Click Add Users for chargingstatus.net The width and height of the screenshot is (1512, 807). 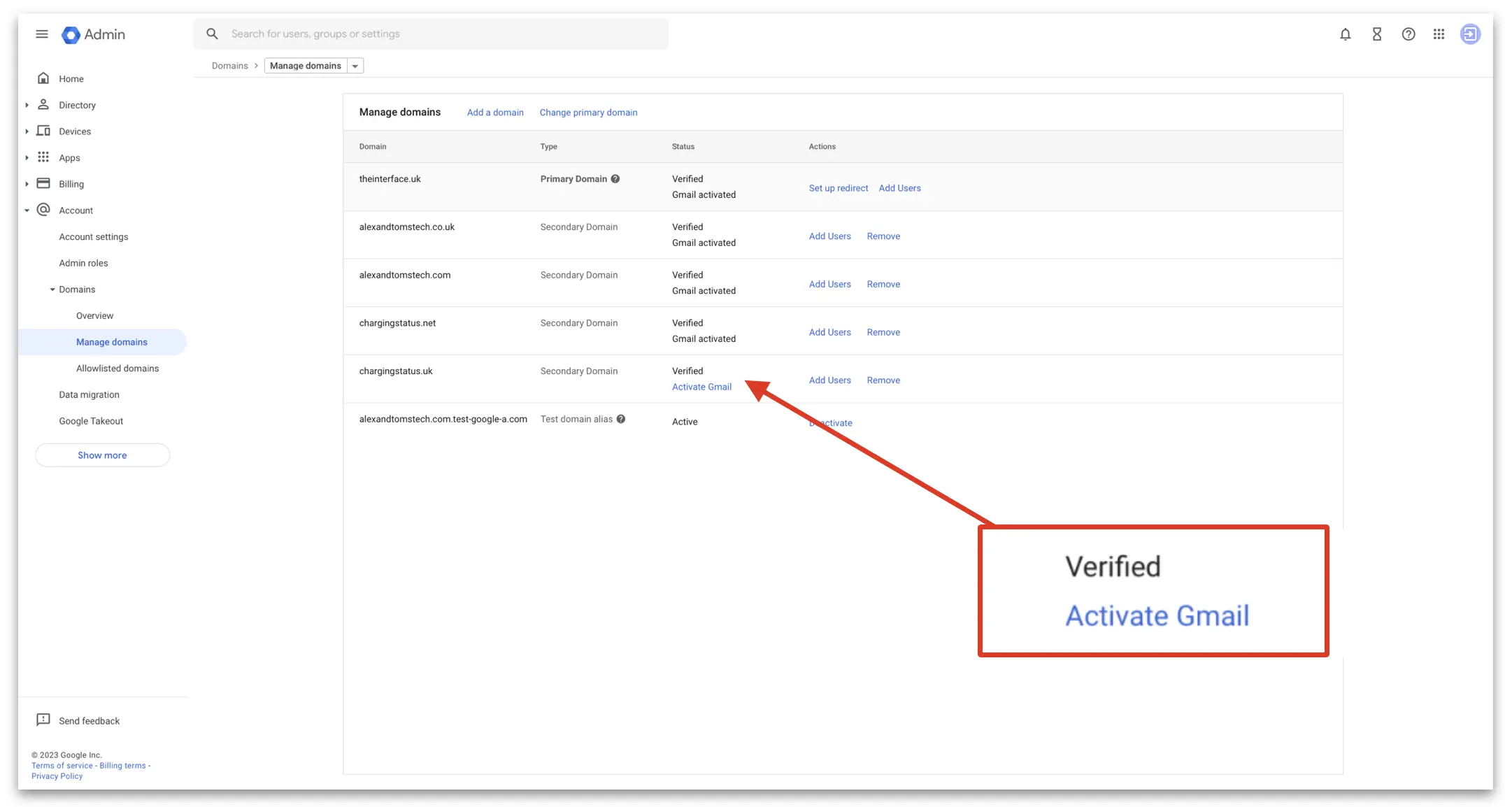click(829, 332)
